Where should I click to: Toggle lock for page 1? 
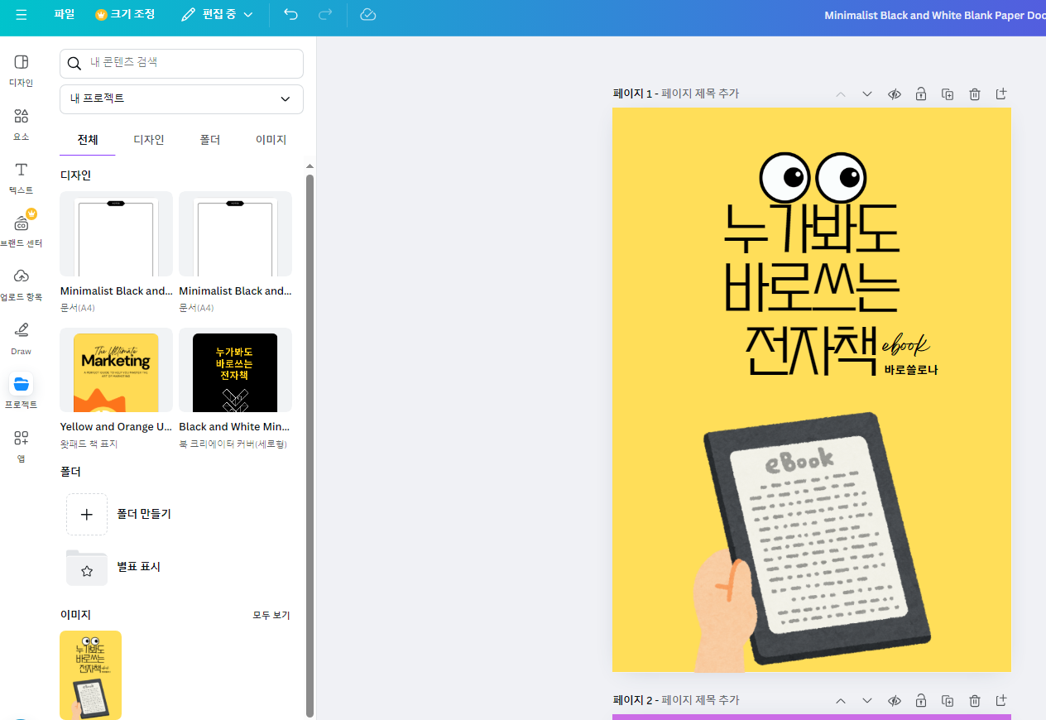tap(921, 94)
